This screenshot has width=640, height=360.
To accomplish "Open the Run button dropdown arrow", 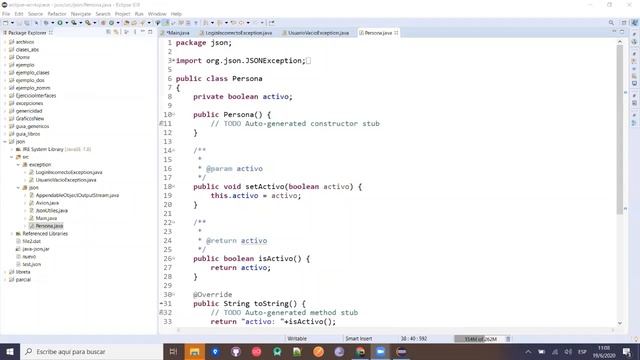I will click(x=67, y=23).
